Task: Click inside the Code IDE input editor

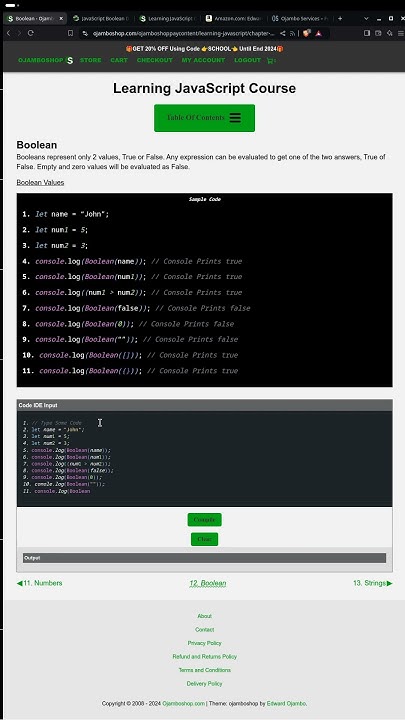Action: point(204,459)
